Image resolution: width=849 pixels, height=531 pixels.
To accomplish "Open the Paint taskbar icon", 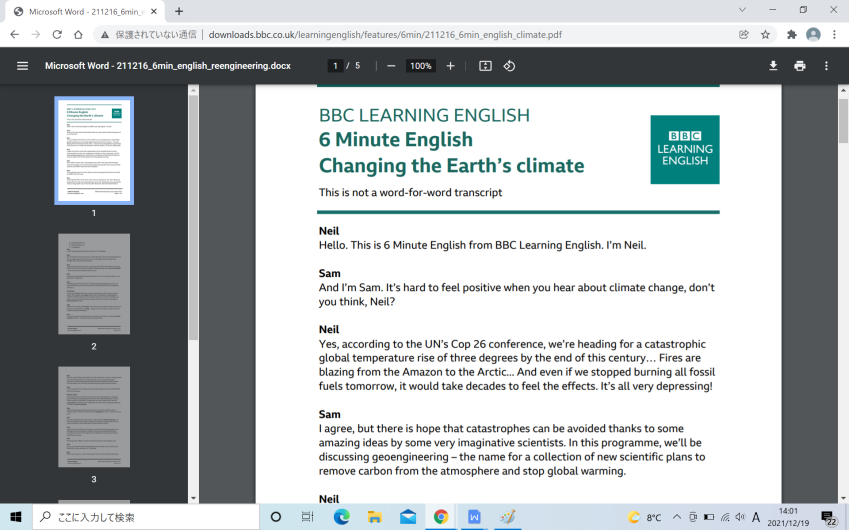I will 507,517.
